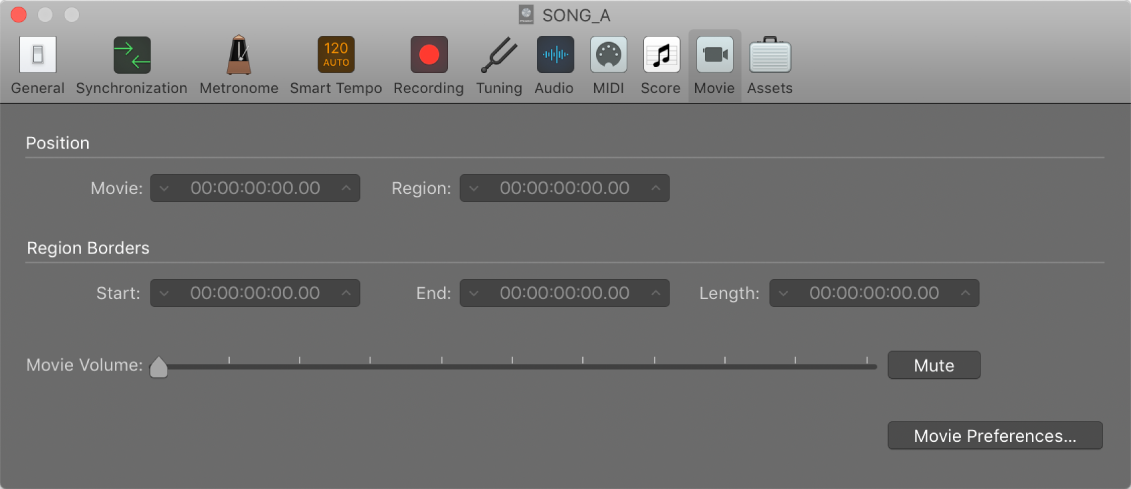
Task: Decrease the Movie position value arrow
Action: tap(164, 188)
